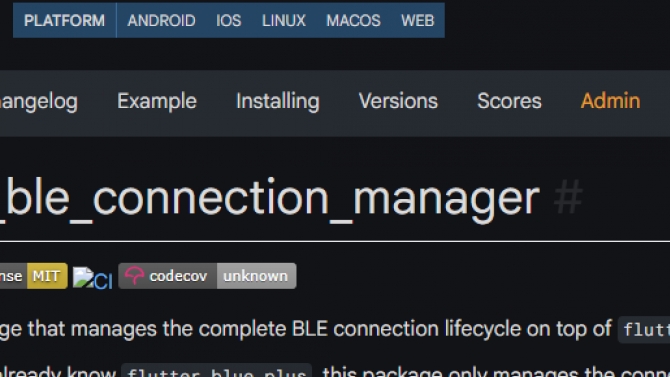Switch to the Installing tab
This screenshot has width=670, height=377.
click(278, 102)
